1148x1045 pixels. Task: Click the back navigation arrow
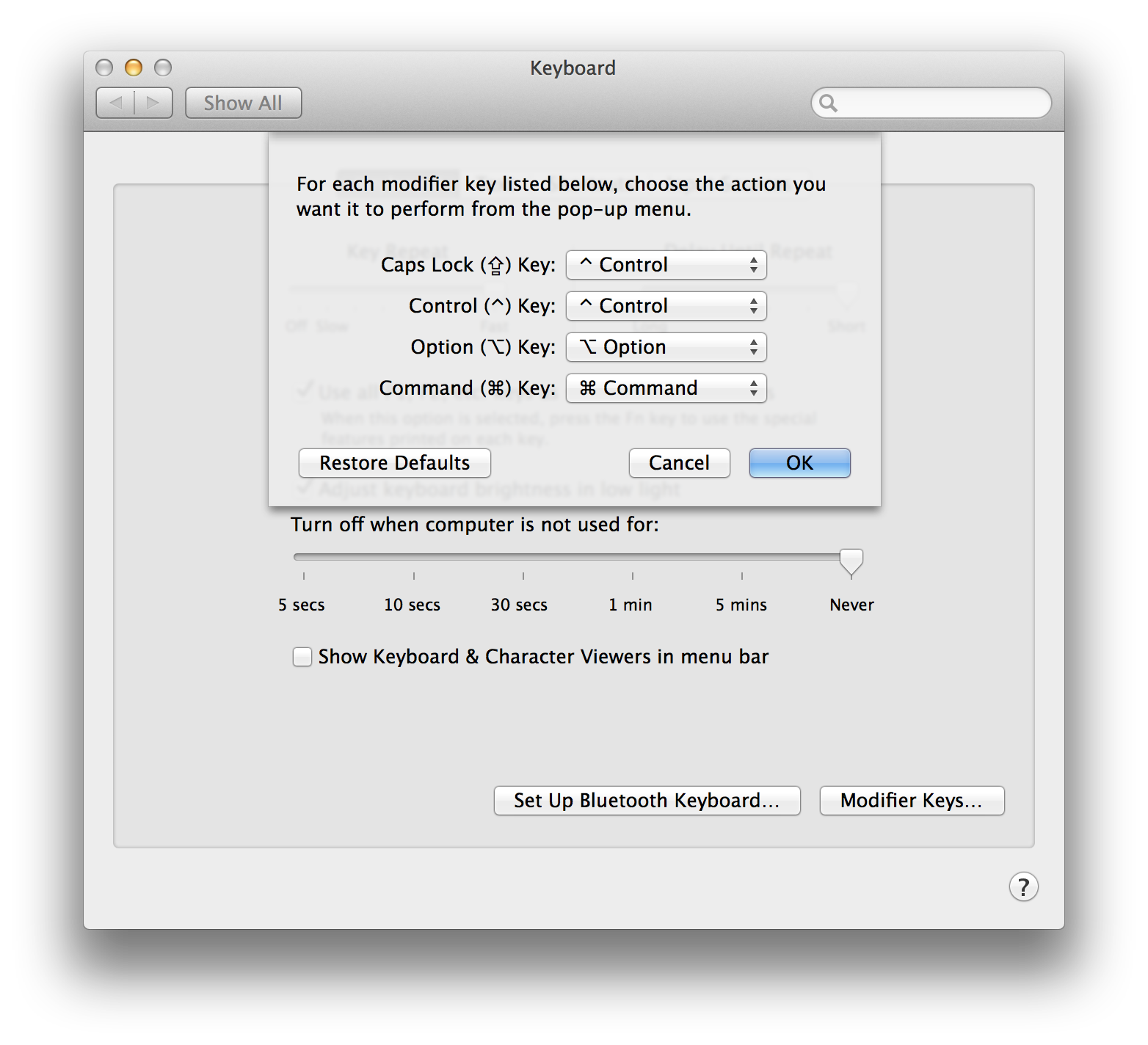coord(116,103)
